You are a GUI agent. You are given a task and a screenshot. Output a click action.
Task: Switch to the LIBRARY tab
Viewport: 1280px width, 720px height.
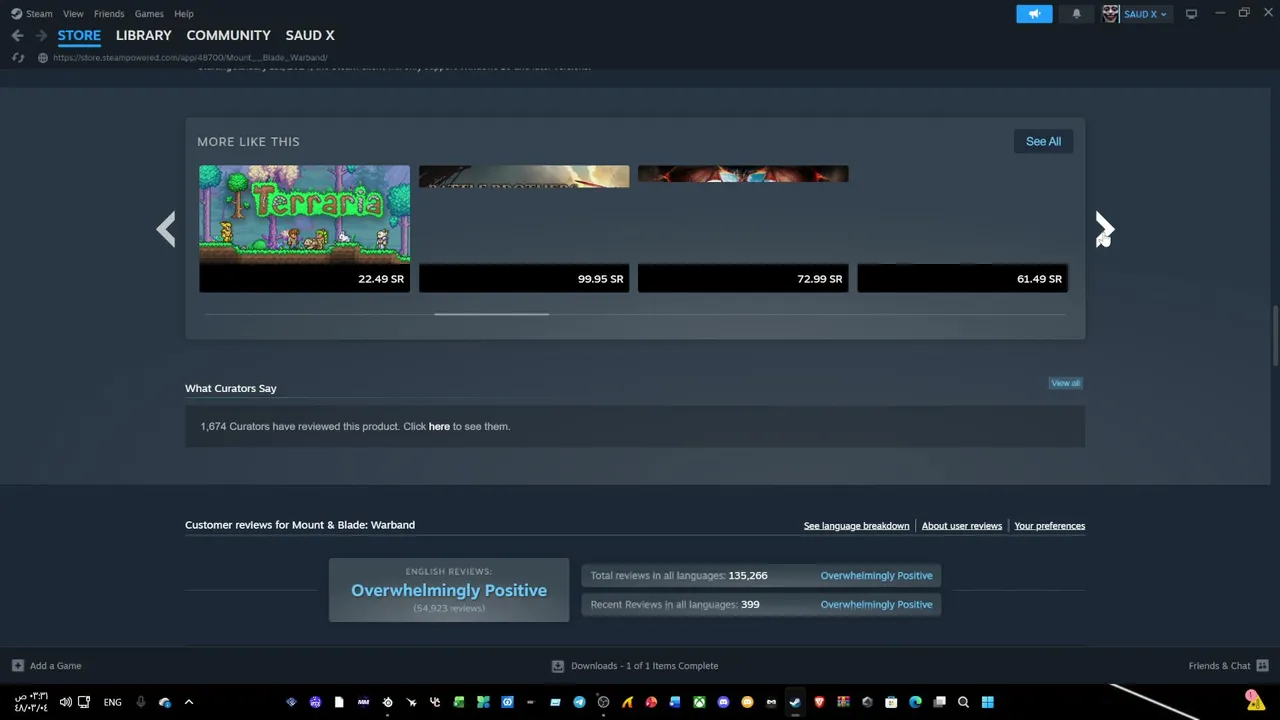tap(144, 35)
